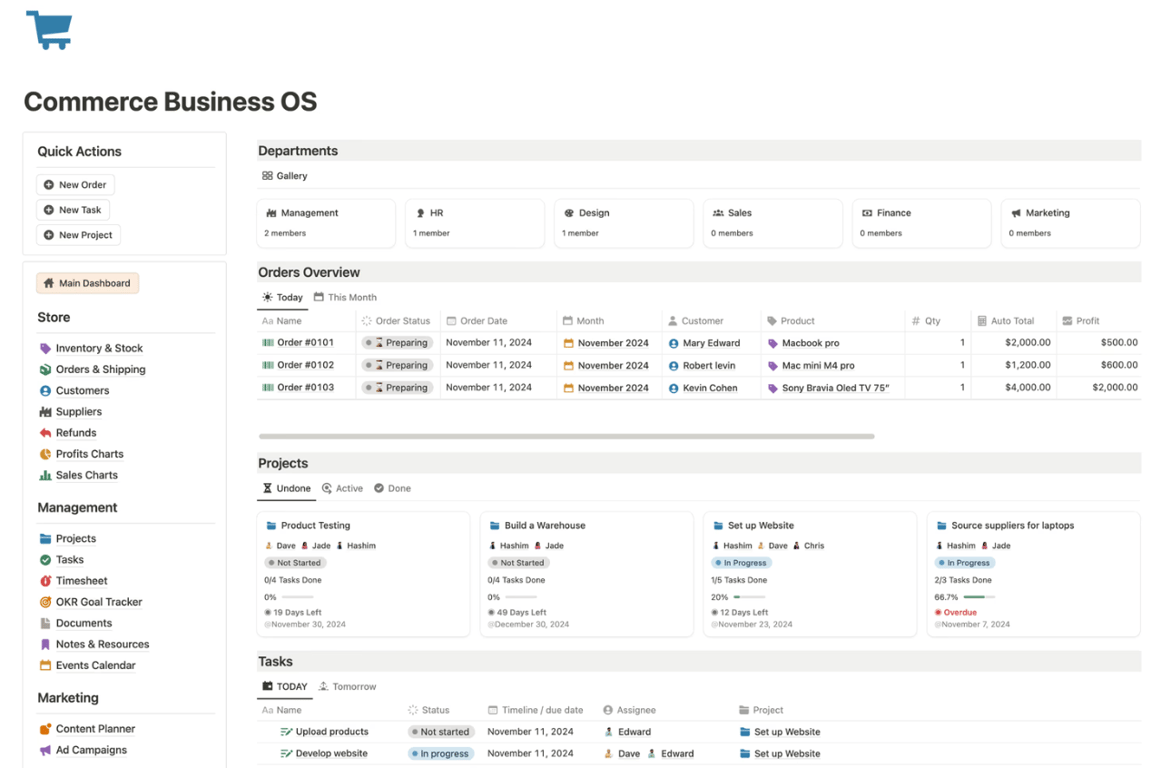Switch Tasks view to Tomorrow tab
The image size is (1161, 768).
click(x=347, y=687)
